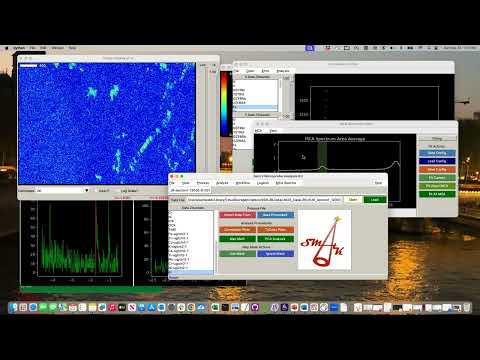Click the dark blue Load Config button
This screenshot has width=480, height=360.
tap(437, 161)
